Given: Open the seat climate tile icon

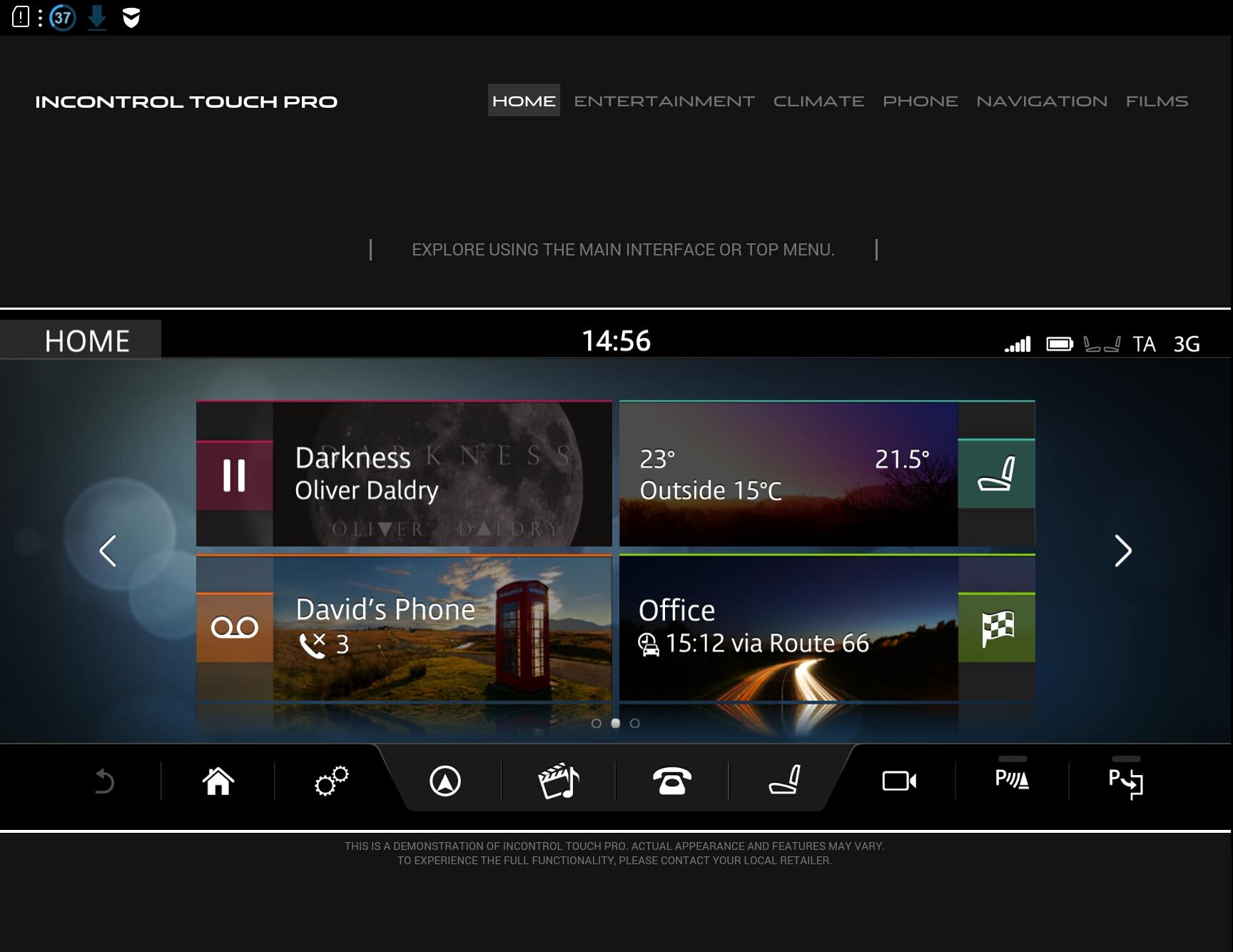Looking at the screenshot, I should click(x=996, y=474).
